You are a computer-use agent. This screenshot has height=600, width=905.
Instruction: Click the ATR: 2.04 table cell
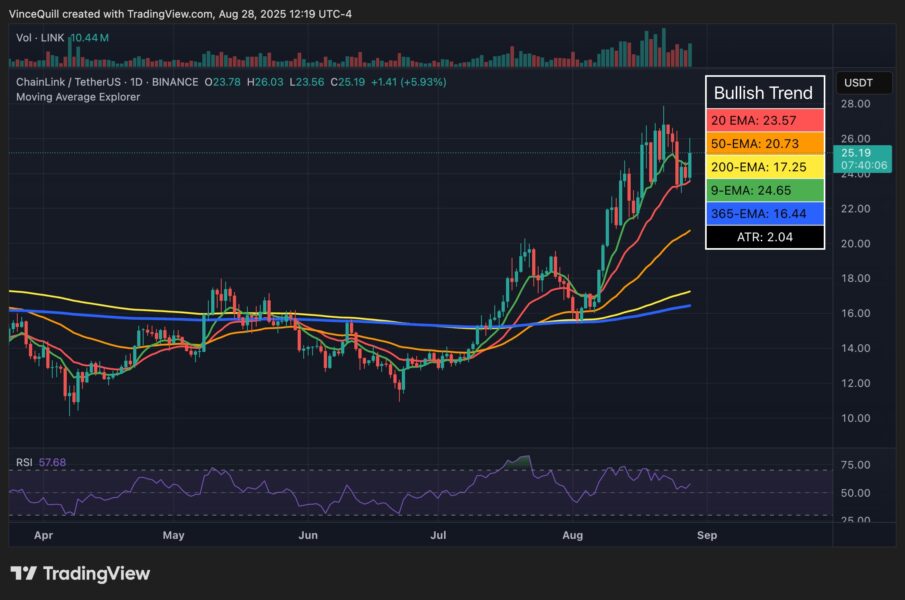(x=764, y=236)
